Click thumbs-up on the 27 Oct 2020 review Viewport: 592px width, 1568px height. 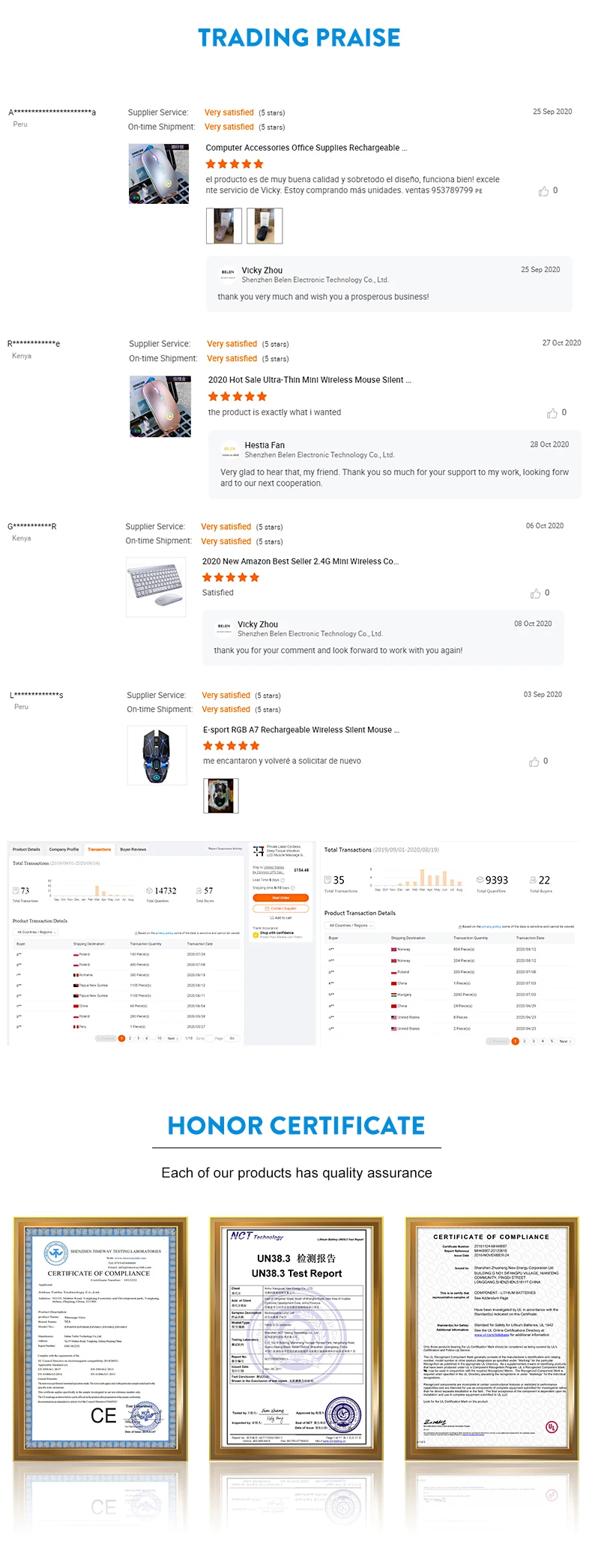(552, 413)
